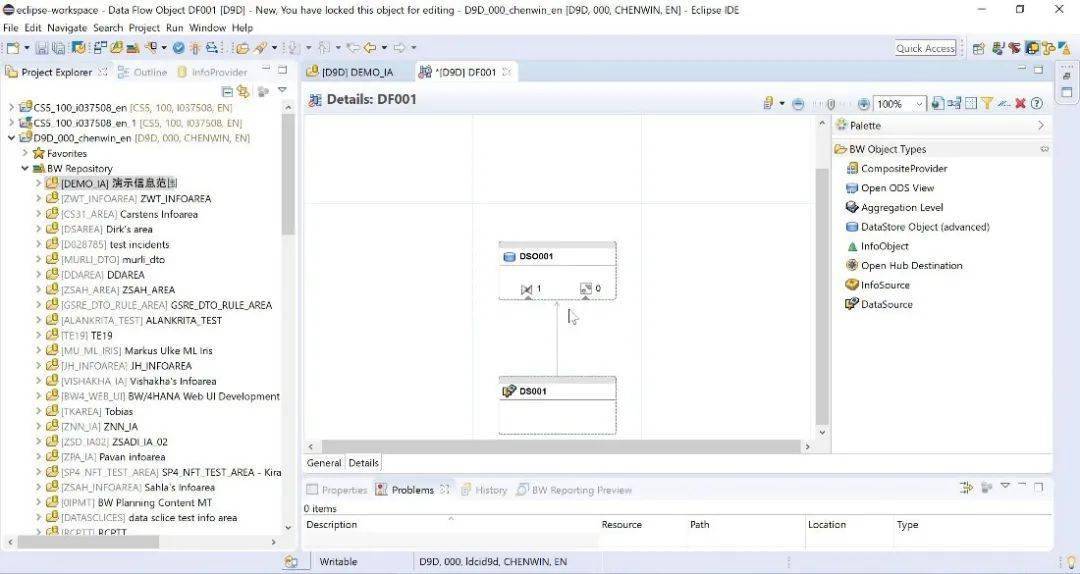Click the auto layout icon in Details toolbar
1080x574 pixels.
coord(954,103)
